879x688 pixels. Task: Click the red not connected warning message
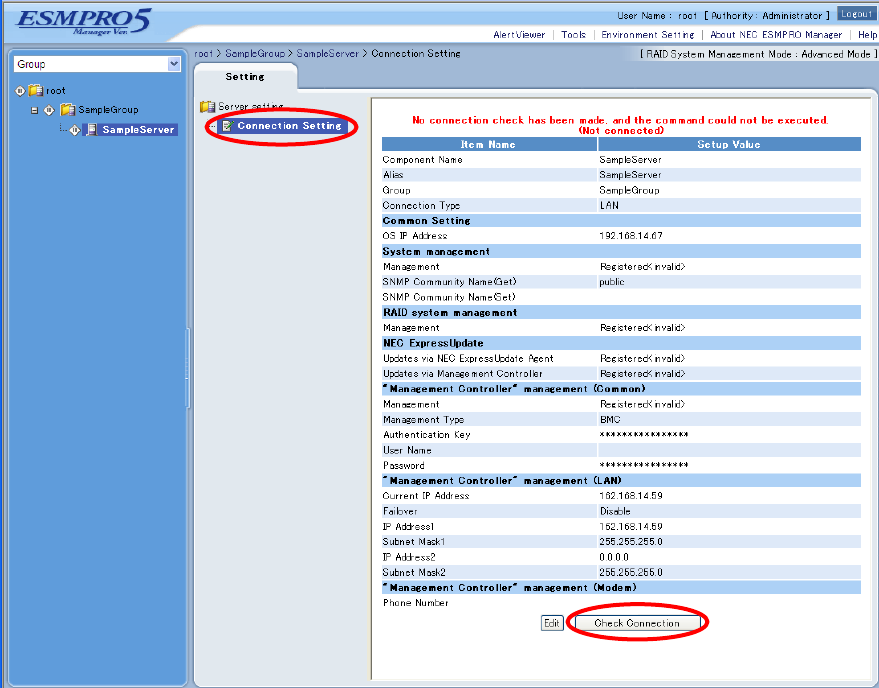pos(620,125)
